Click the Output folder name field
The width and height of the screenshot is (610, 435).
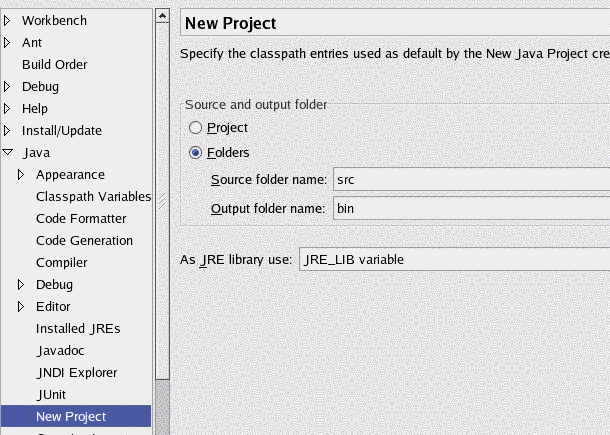point(470,209)
